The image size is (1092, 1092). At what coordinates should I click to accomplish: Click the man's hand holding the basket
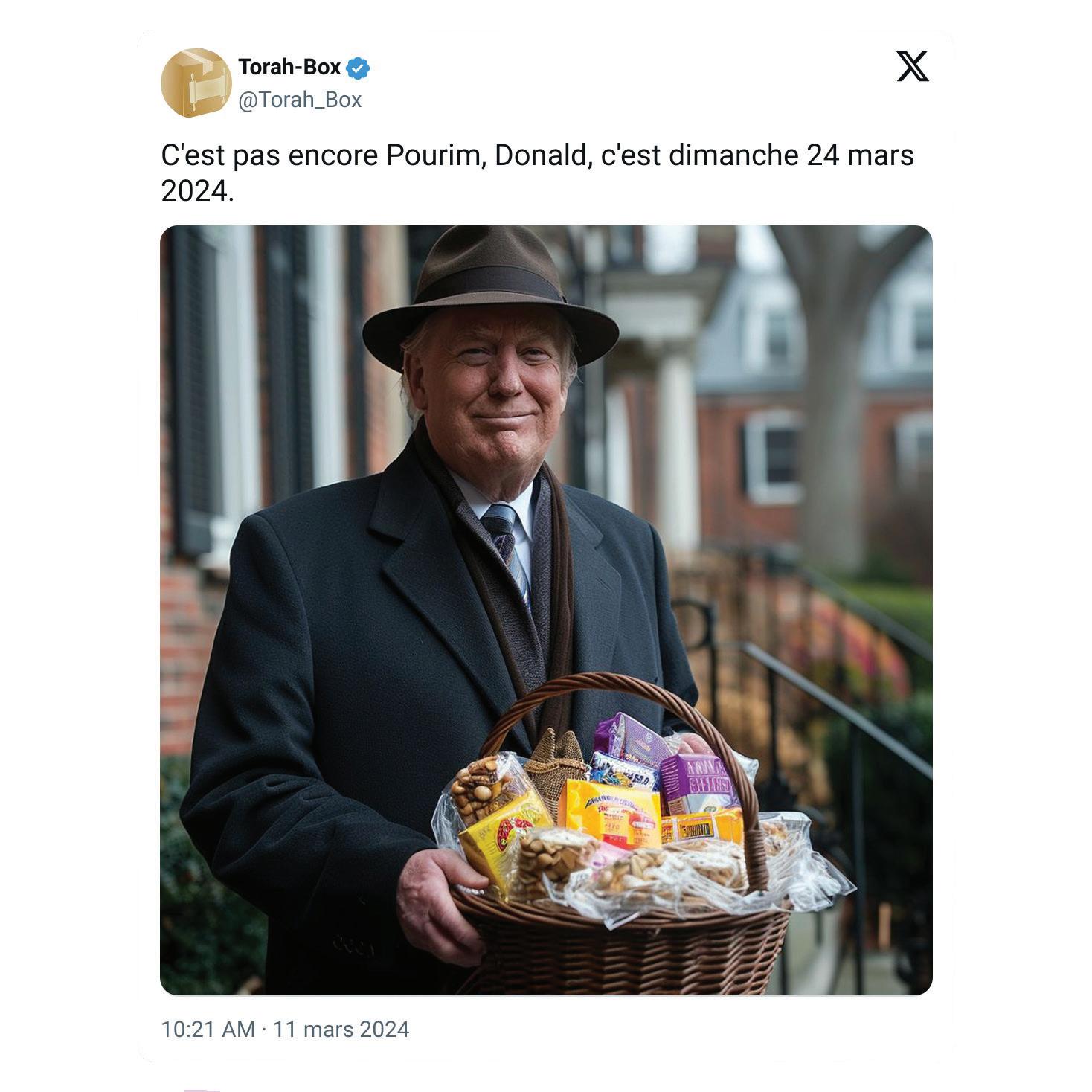pos(437,900)
